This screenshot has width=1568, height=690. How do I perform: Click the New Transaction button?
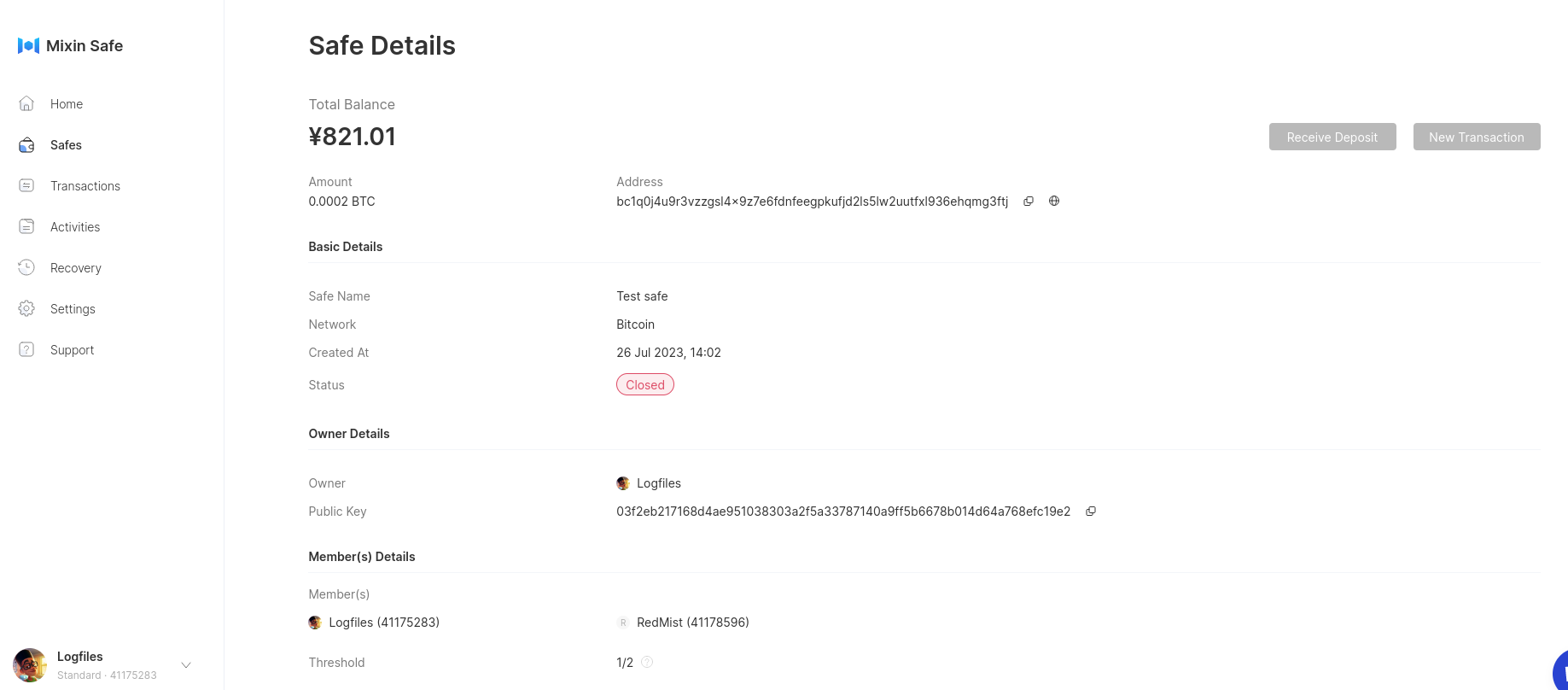coord(1477,137)
